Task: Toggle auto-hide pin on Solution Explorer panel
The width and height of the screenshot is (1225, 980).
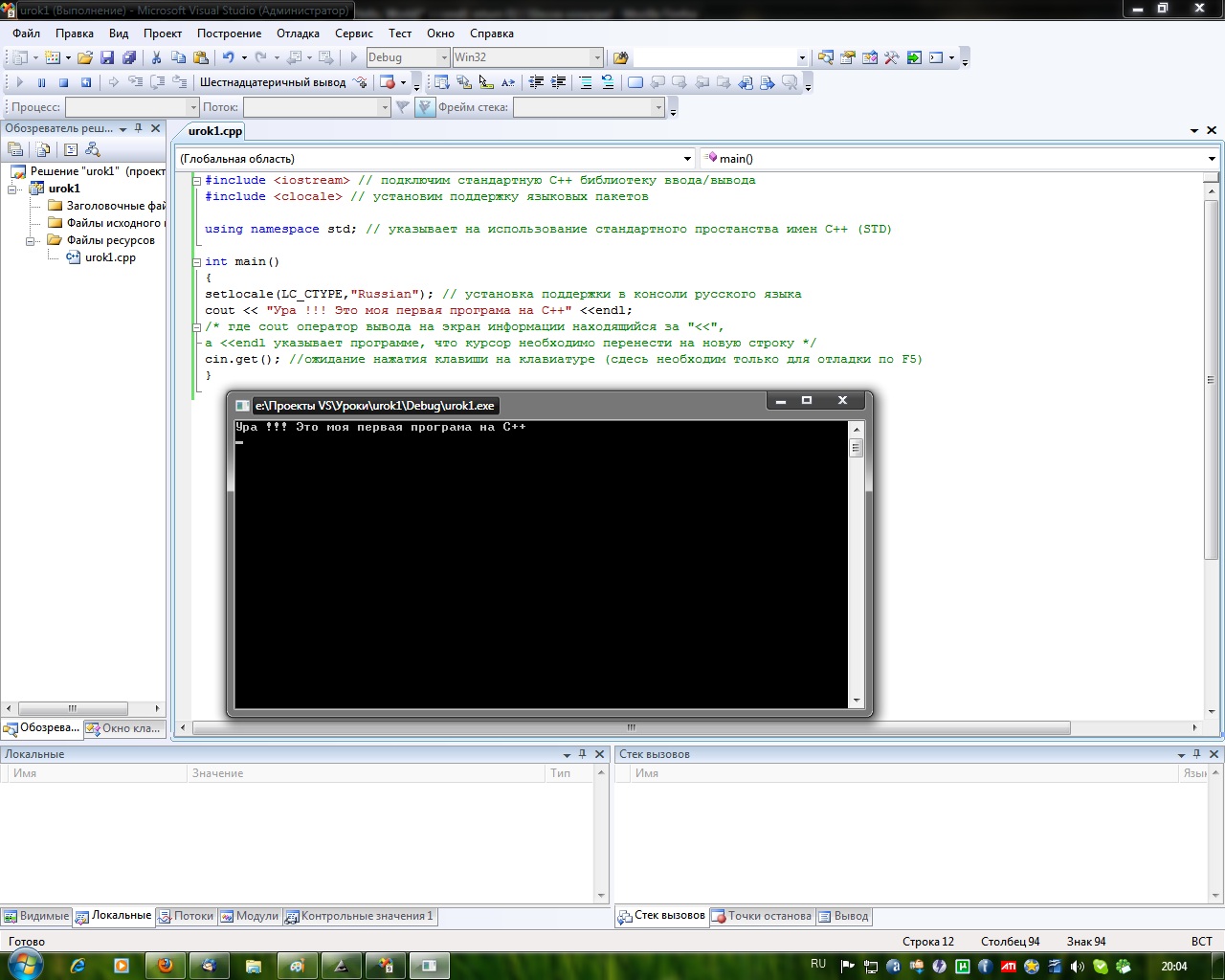Action: 139,128
